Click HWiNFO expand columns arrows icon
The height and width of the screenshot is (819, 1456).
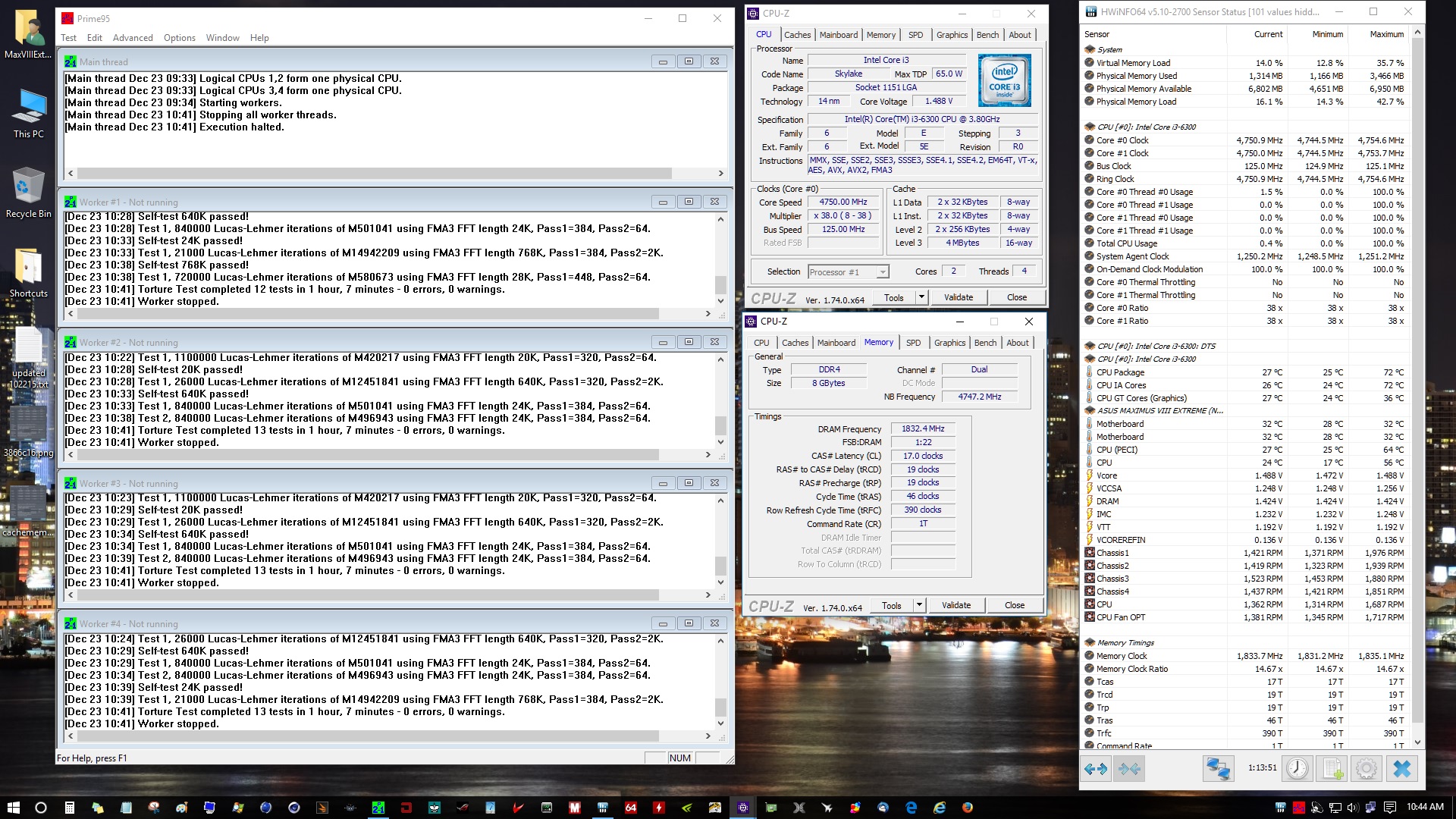pyautogui.click(x=1096, y=769)
